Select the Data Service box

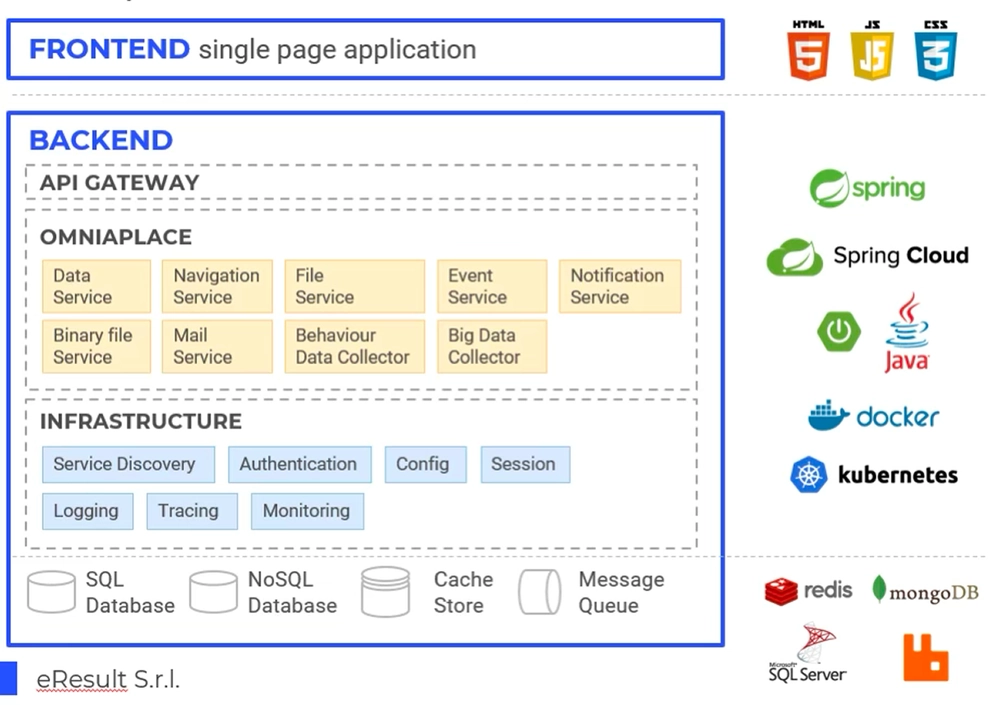[x=96, y=286]
